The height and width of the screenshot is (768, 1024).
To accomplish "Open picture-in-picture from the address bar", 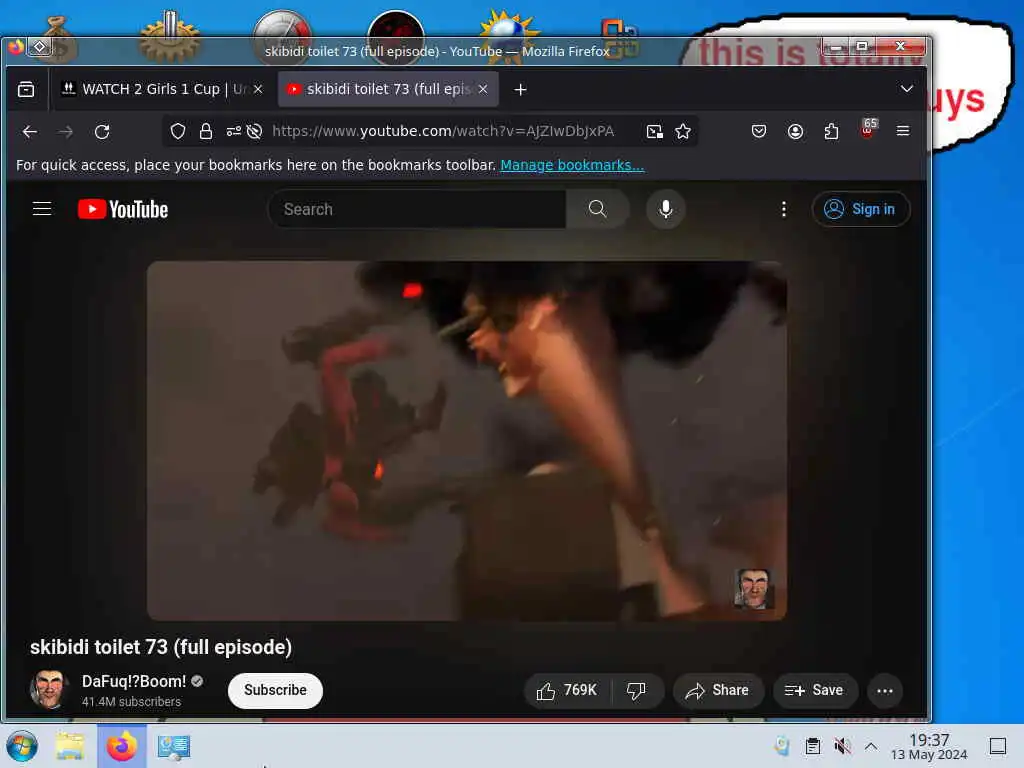I will (x=654, y=132).
